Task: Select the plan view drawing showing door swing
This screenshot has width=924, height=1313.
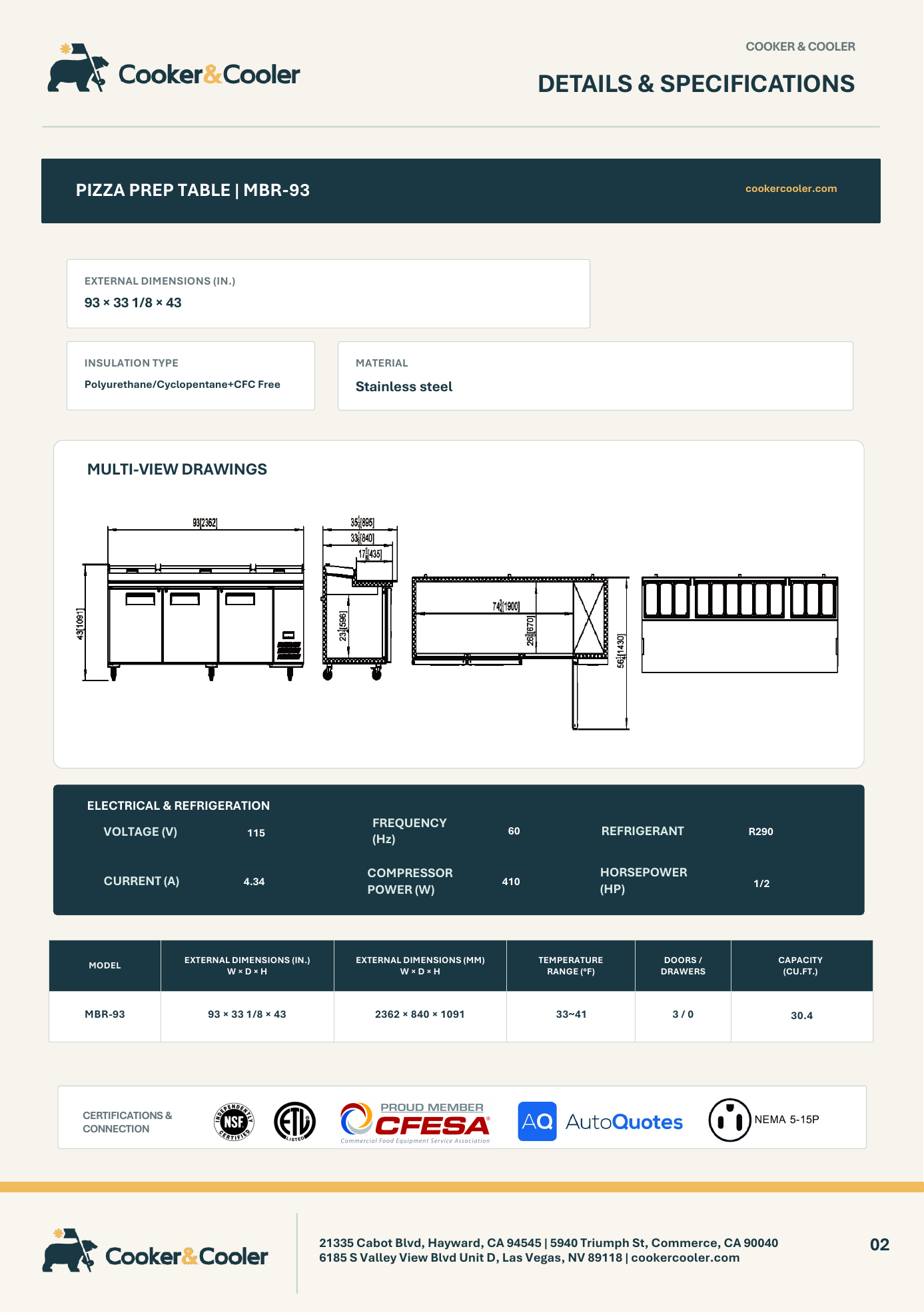Action: click(x=521, y=652)
